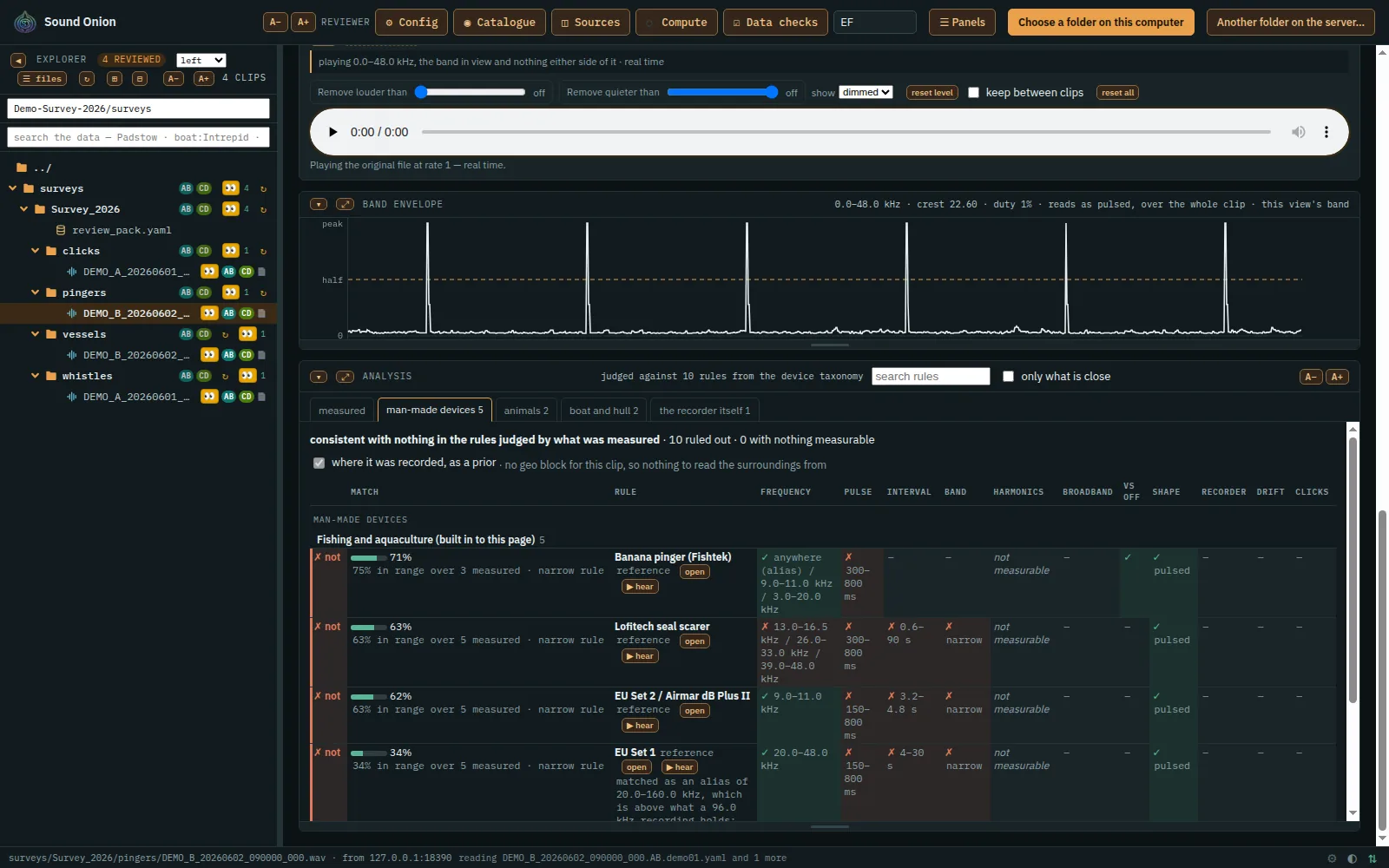Collapse the surveys folder tree chevron
The width and height of the screenshot is (1389, 868).
tap(12, 188)
